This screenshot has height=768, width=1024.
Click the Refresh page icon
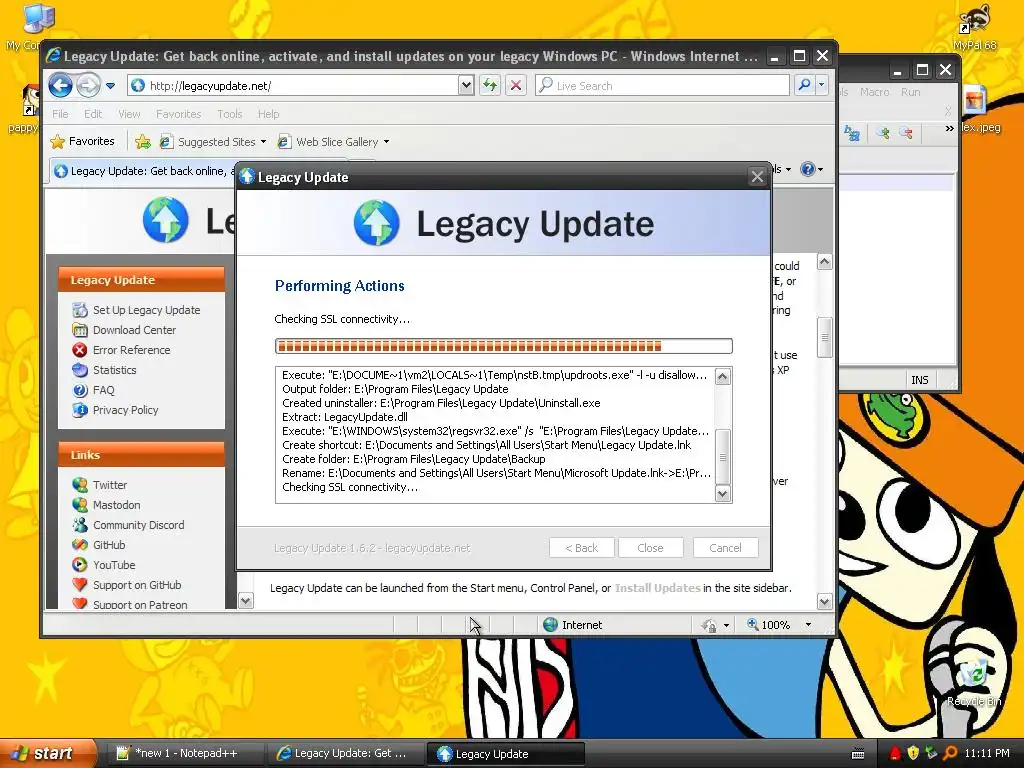click(490, 86)
